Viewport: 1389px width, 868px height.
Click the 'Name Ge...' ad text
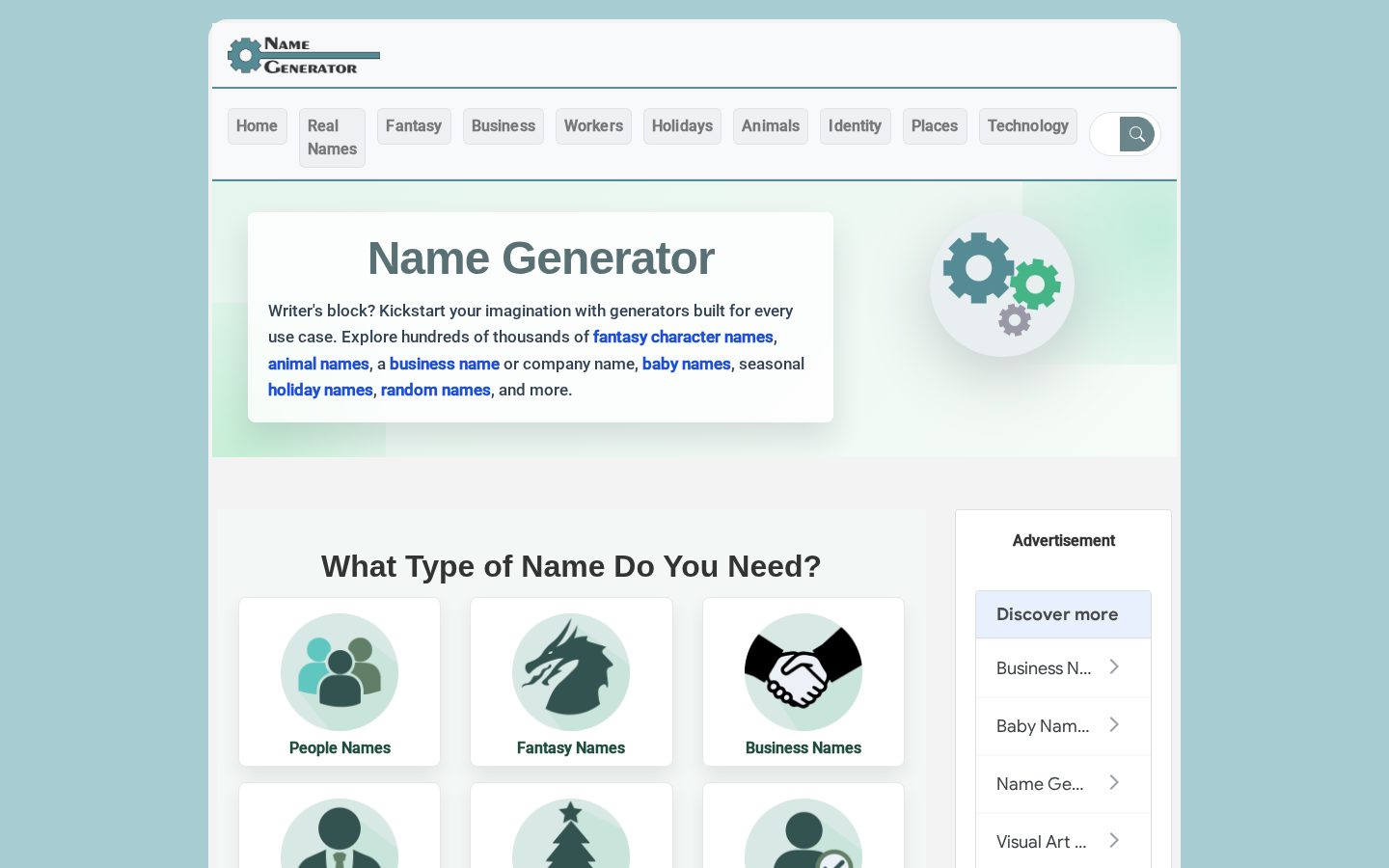tap(1040, 784)
